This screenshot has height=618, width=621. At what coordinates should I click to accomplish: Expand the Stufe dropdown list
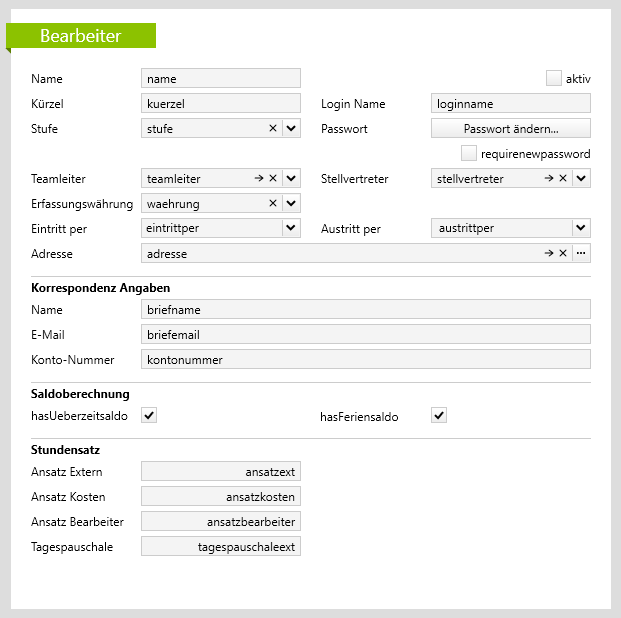291,128
